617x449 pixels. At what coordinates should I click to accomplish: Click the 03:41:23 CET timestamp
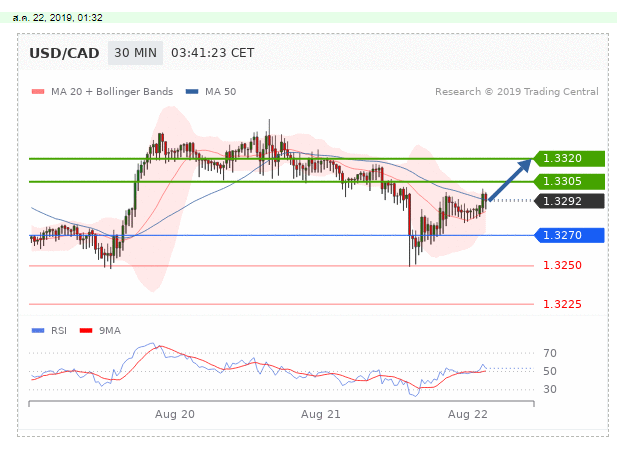point(212,53)
